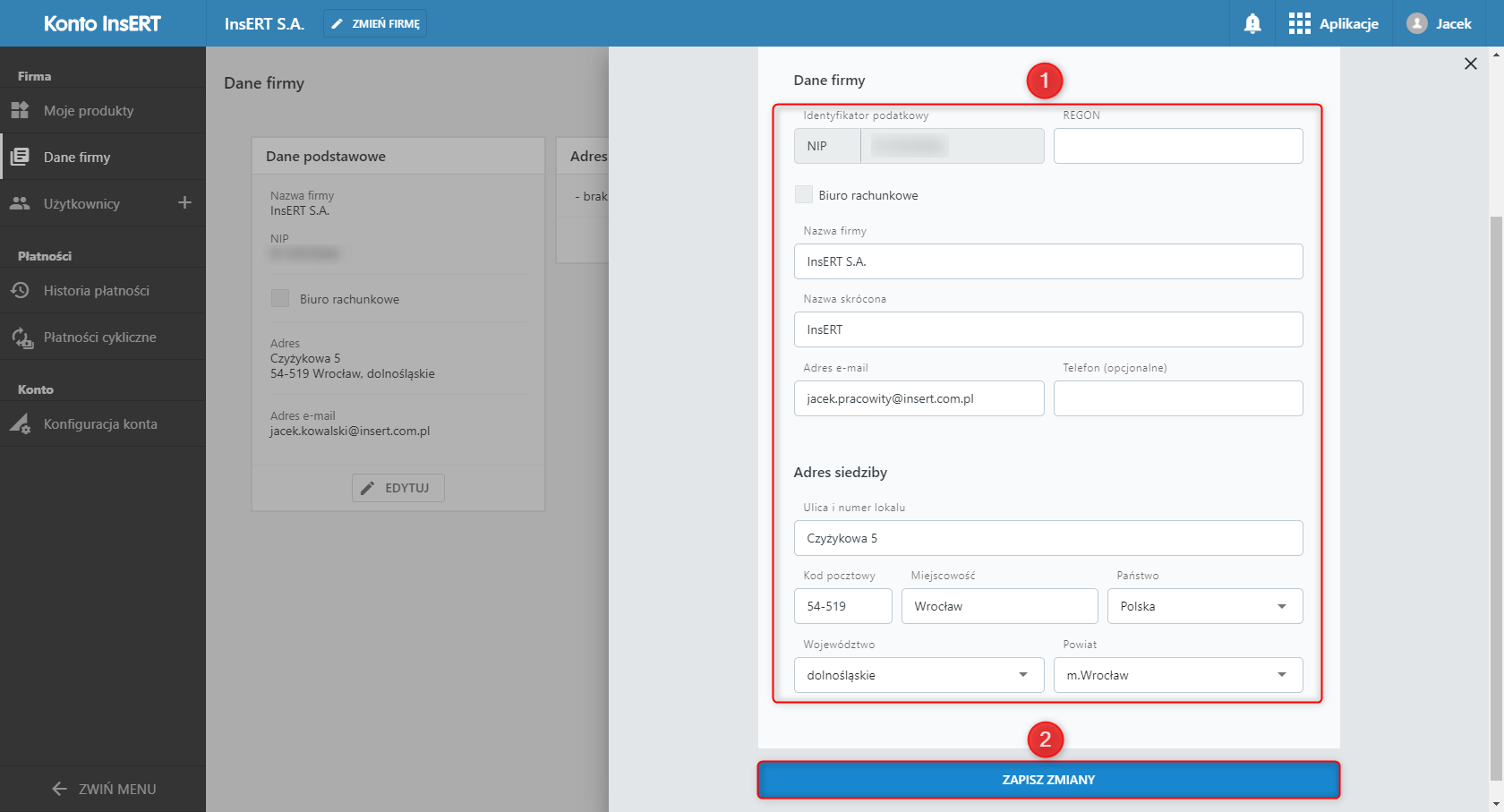The width and height of the screenshot is (1504, 812).
Task: Click the Konfiguracja konta icon
Action: 21,424
